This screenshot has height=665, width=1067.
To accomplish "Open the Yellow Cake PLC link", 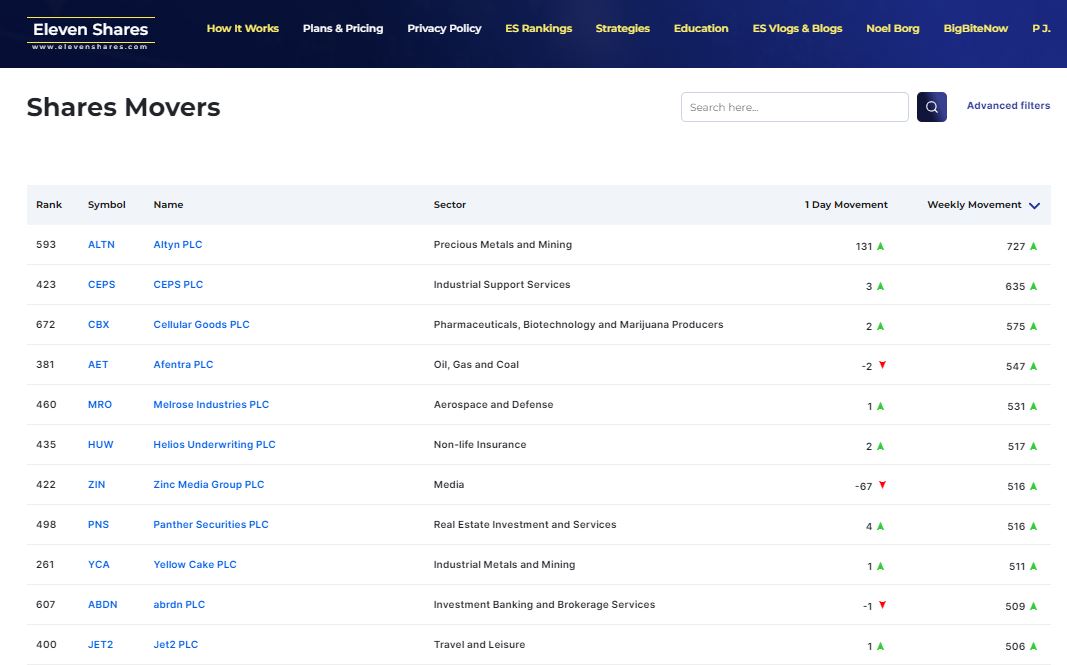I will [195, 564].
